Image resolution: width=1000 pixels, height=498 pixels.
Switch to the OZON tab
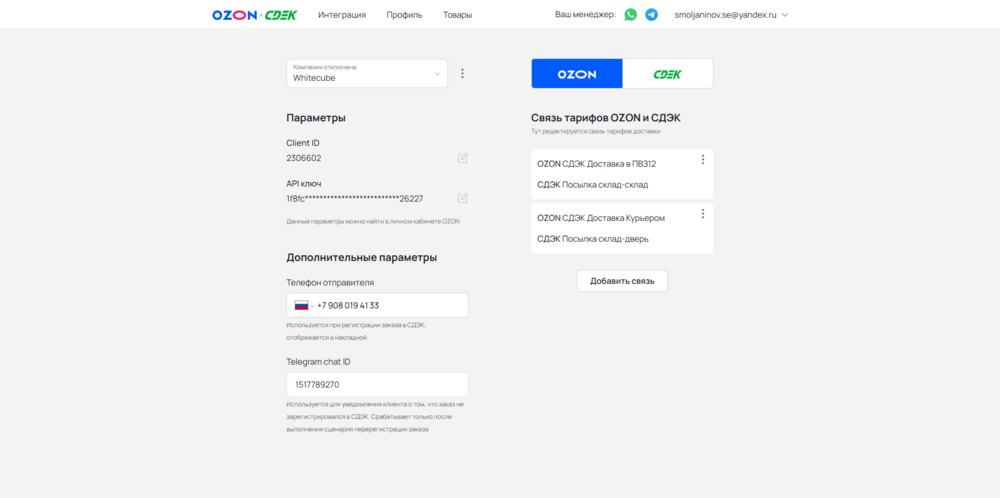(577, 74)
